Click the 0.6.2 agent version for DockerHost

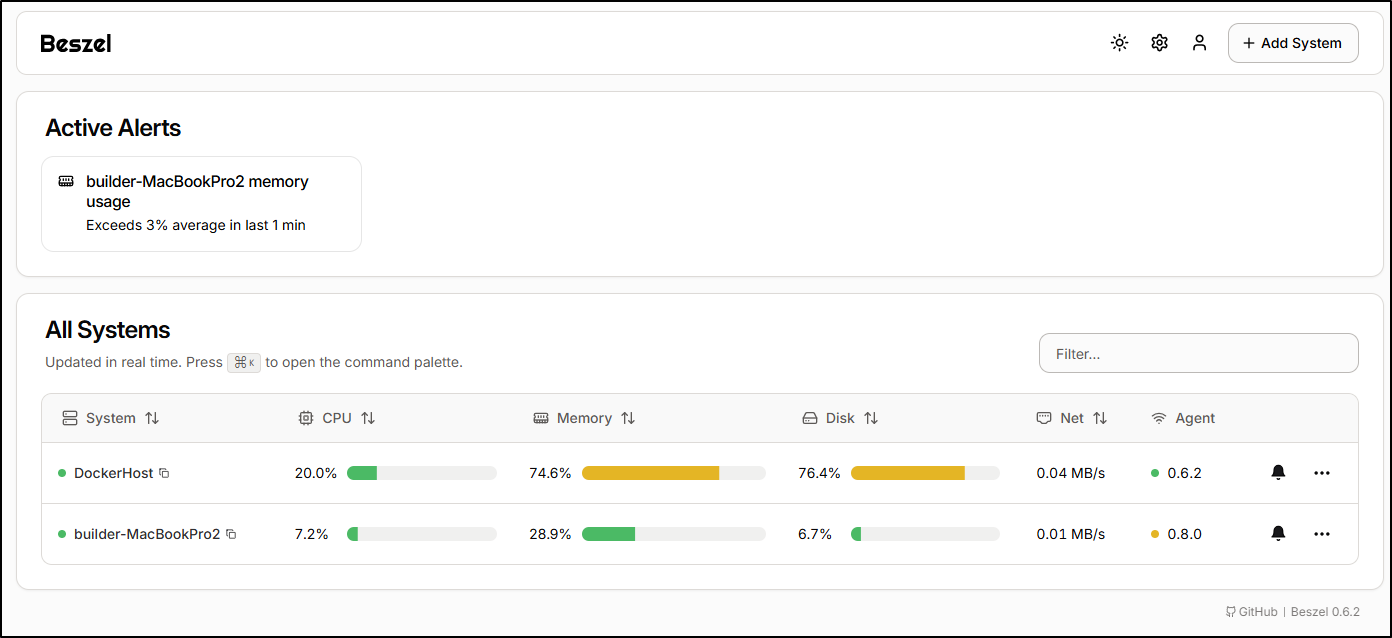(1185, 473)
